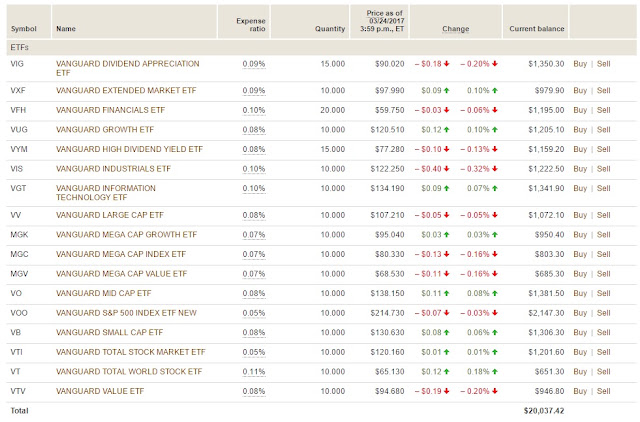640x422 pixels.
Task: Open Vanguard Mega Cap Index ETF
Action: click(121, 254)
